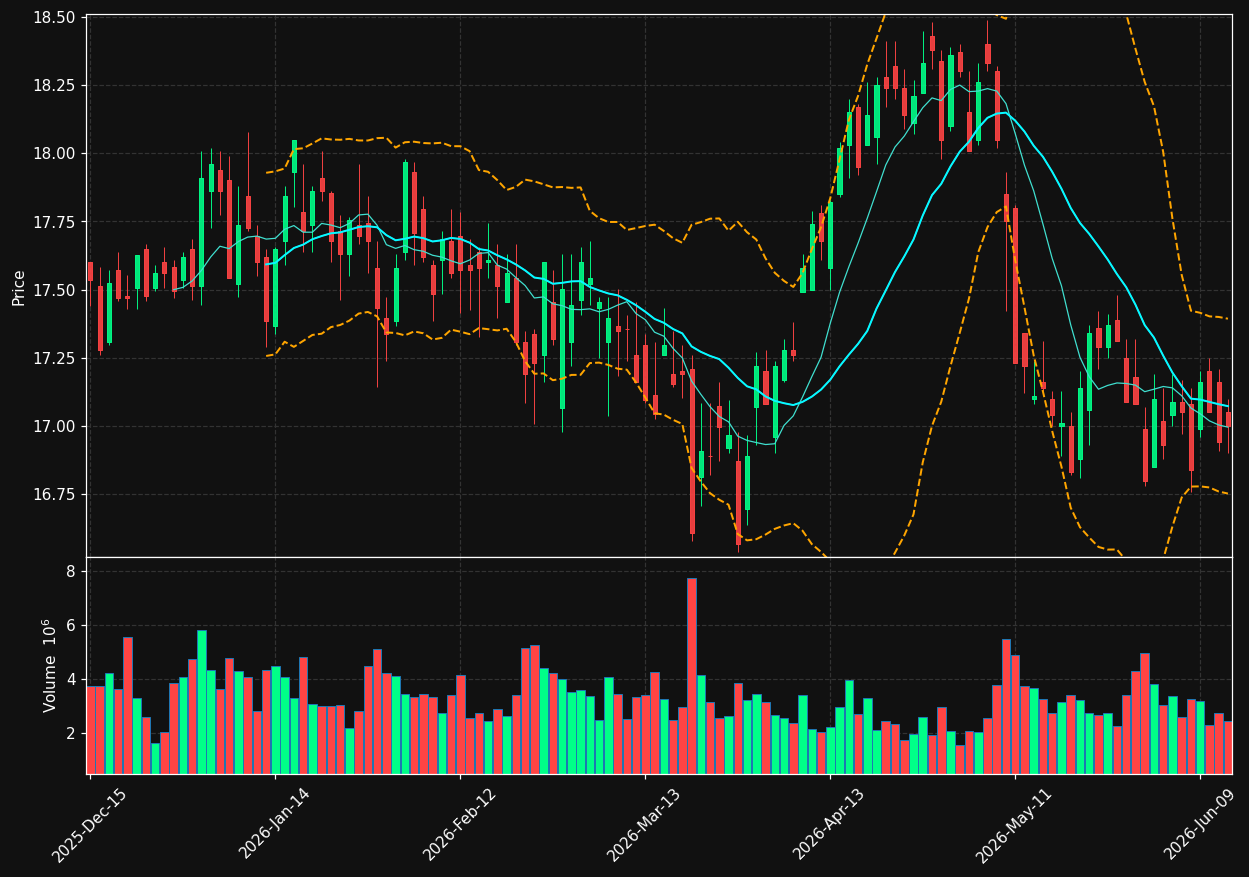1249x877 pixels.
Task: Click the 17.25 price tick label
Action: click(54, 359)
